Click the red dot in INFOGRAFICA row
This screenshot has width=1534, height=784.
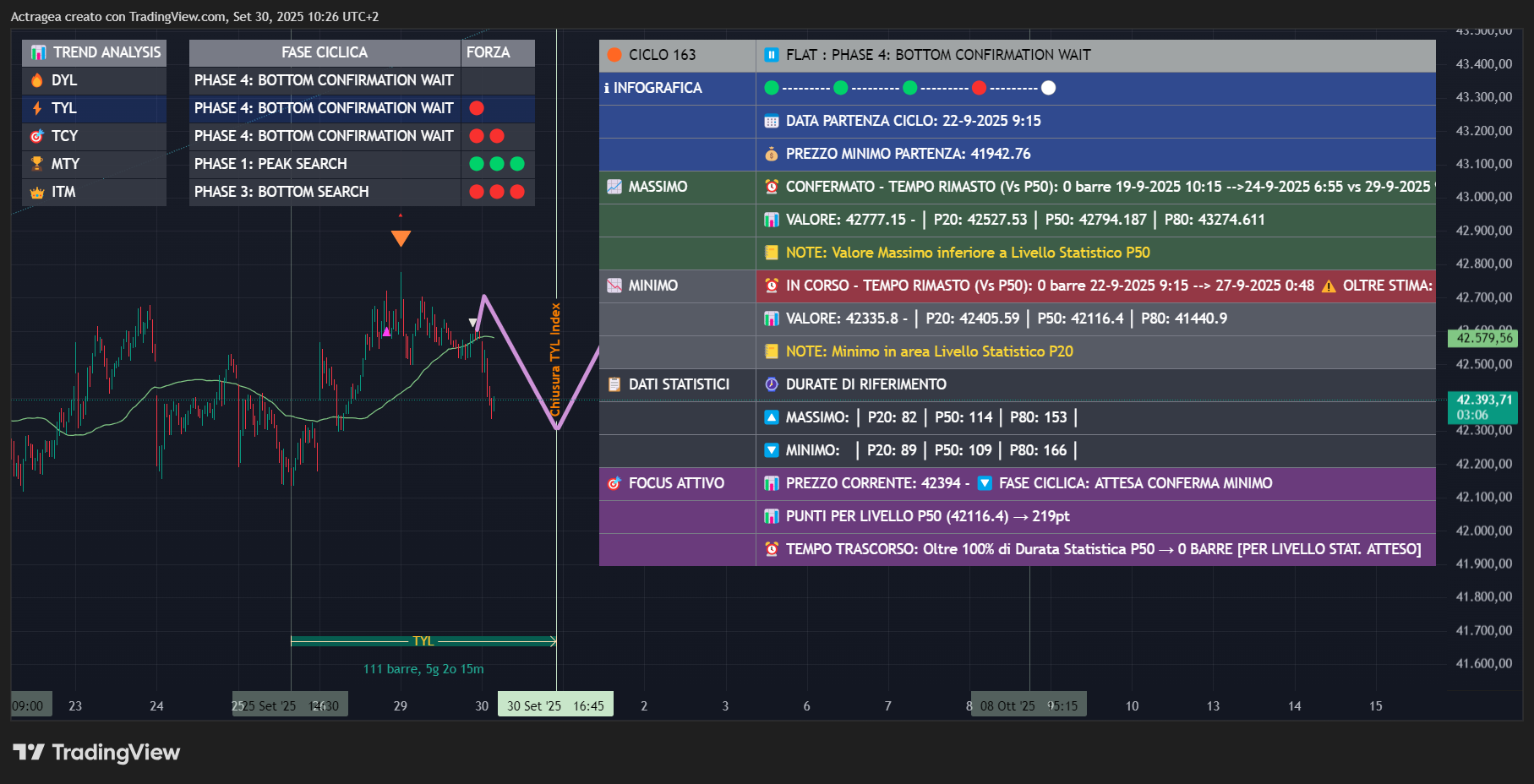pos(979,88)
